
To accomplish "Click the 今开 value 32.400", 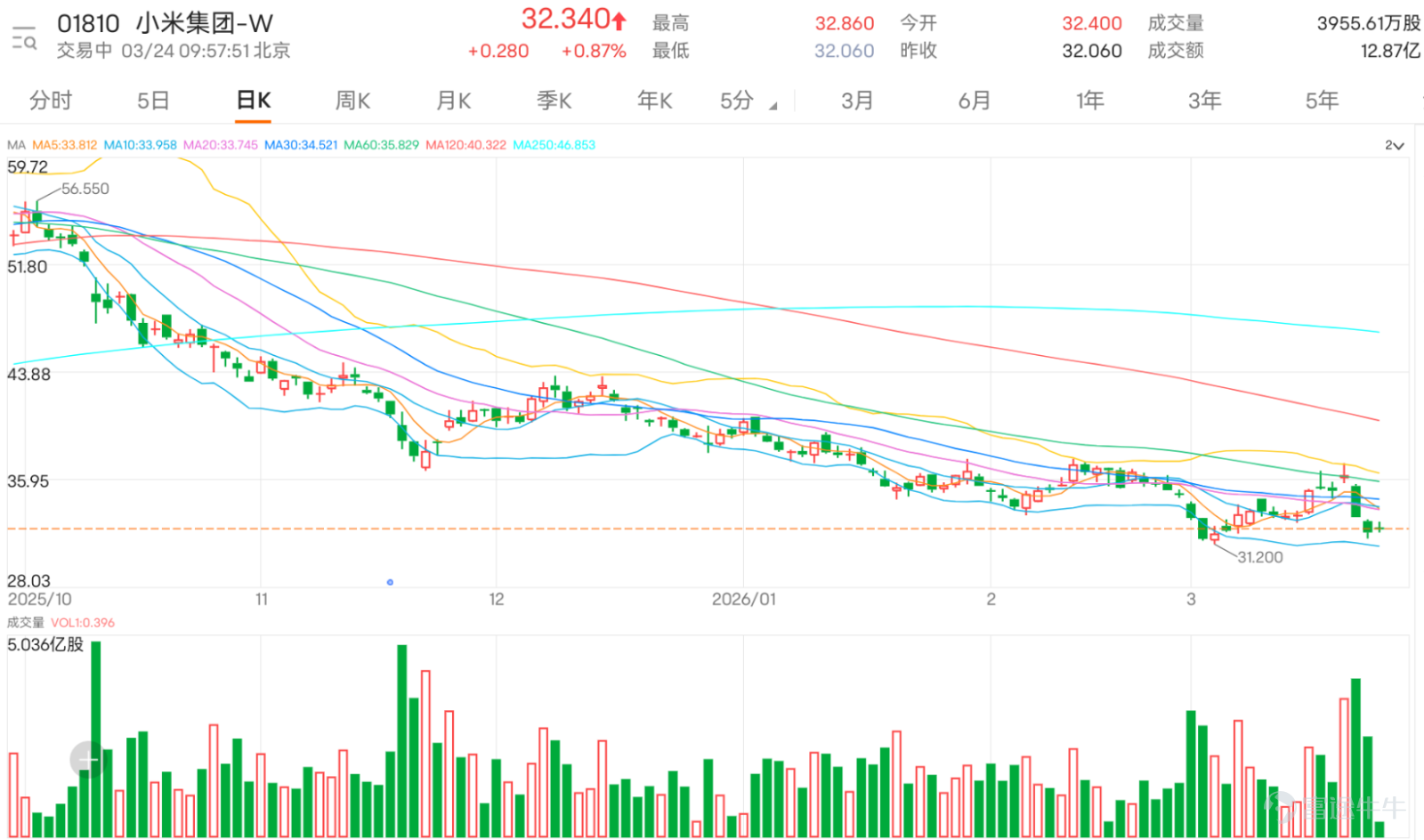I will coord(1092,23).
